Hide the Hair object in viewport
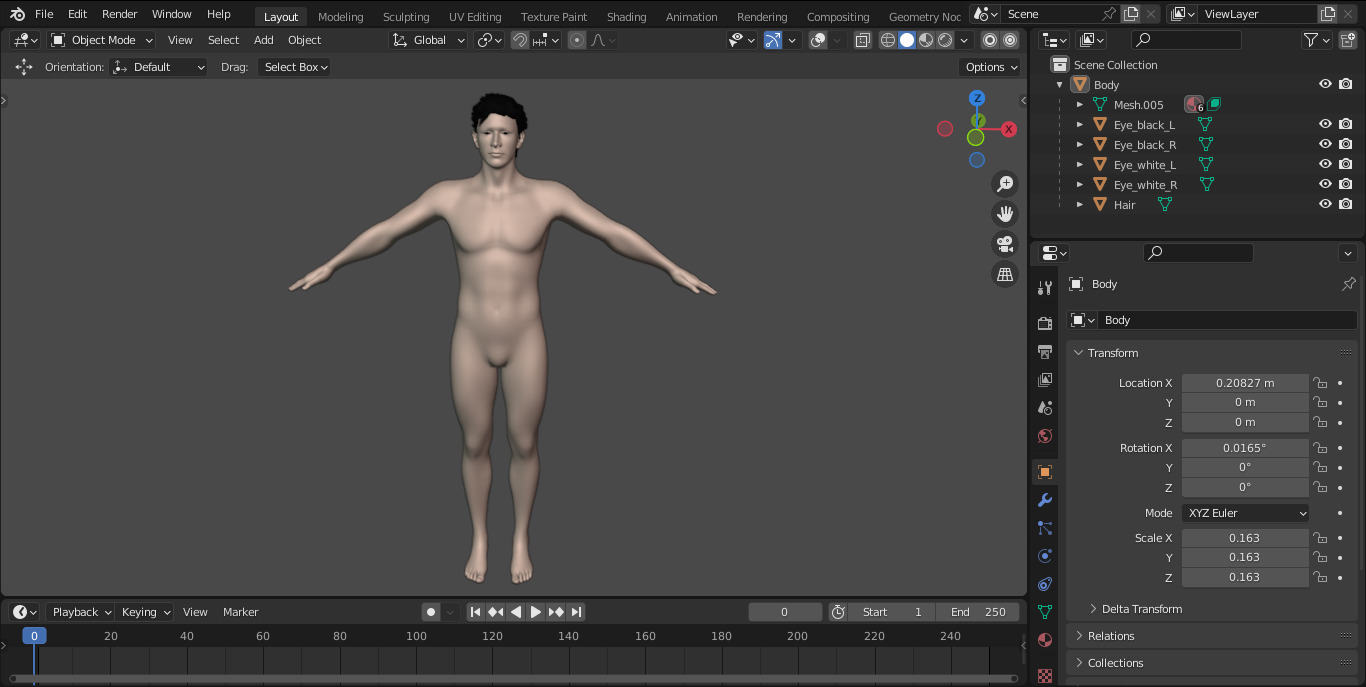This screenshot has width=1366, height=687. pyautogui.click(x=1325, y=204)
